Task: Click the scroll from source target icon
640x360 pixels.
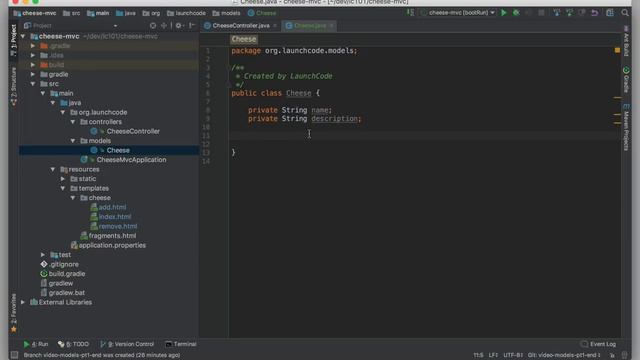Action: click(x=153, y=25)
